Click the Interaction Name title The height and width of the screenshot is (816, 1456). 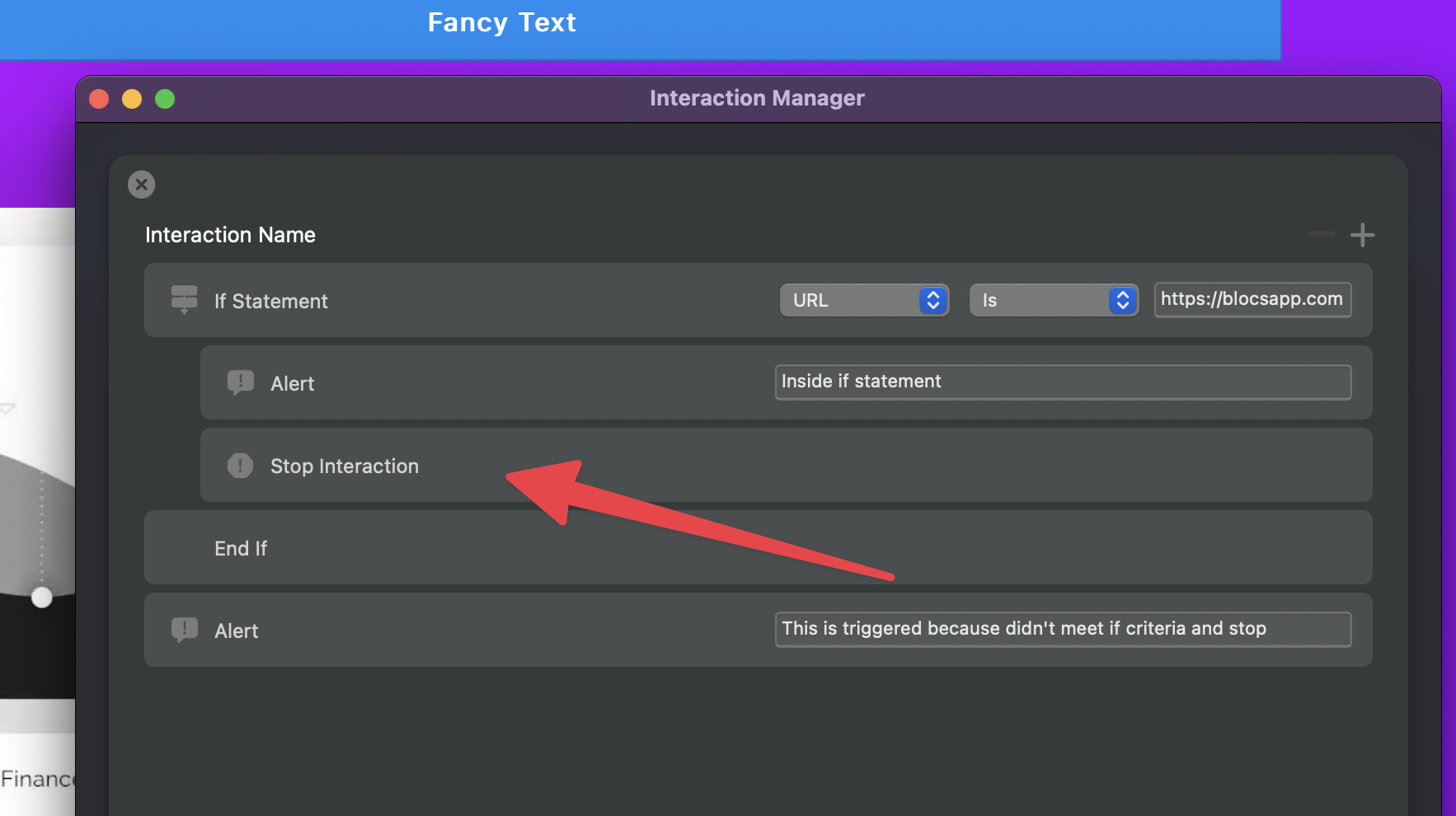click(230, 235)
